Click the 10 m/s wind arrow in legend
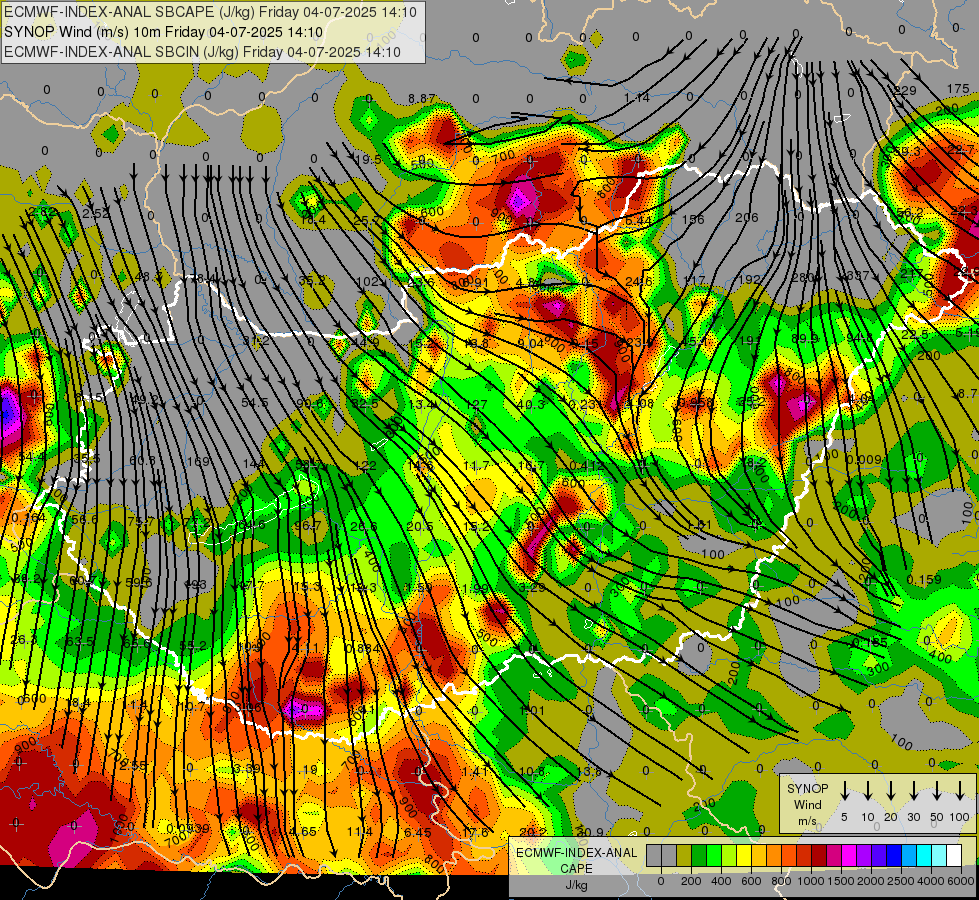Image resolution: width=979 pixels, height=900 pixels. tap(867, 791)
